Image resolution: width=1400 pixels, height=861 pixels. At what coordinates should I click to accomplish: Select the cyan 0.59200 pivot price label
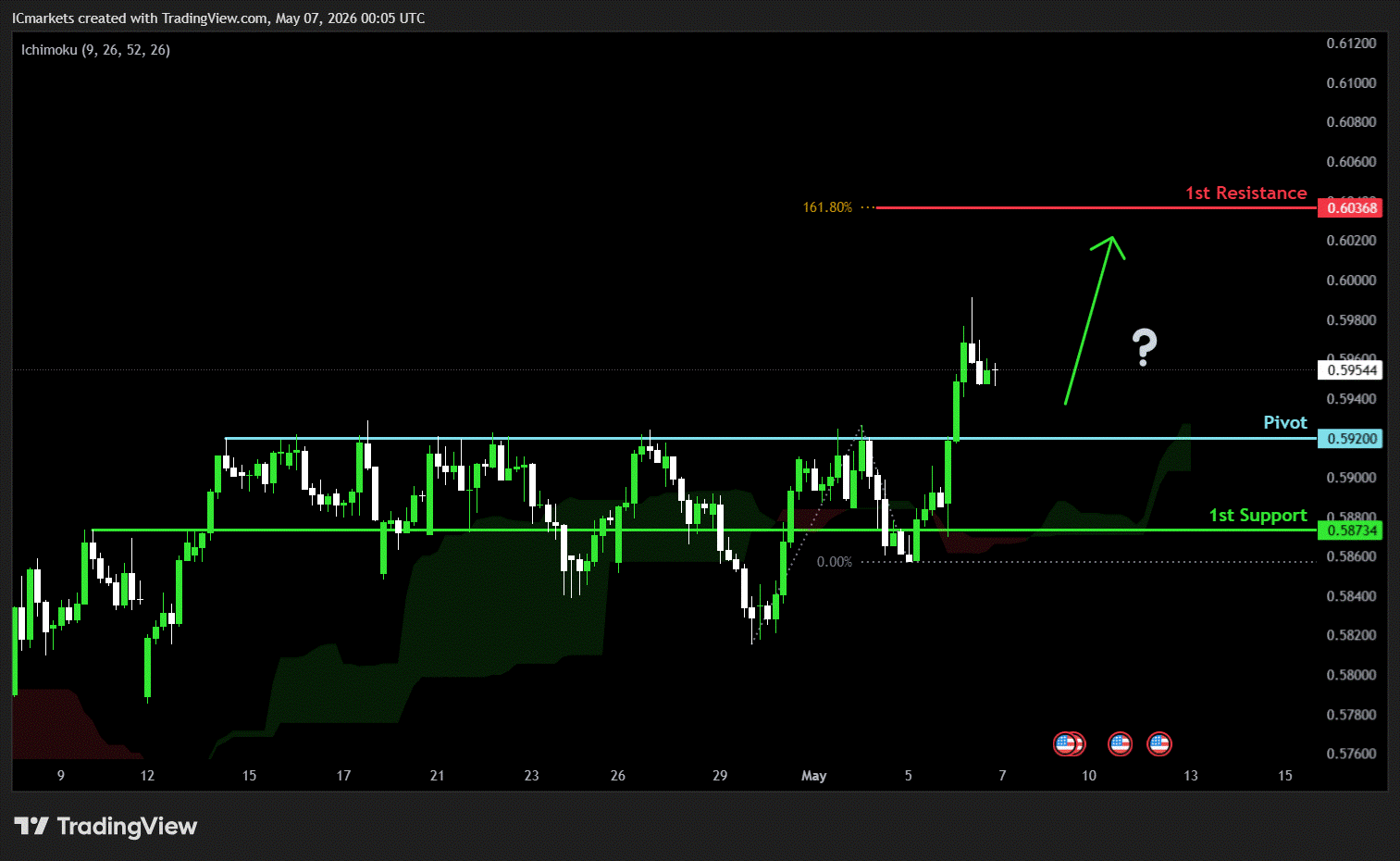[1350, 439]
